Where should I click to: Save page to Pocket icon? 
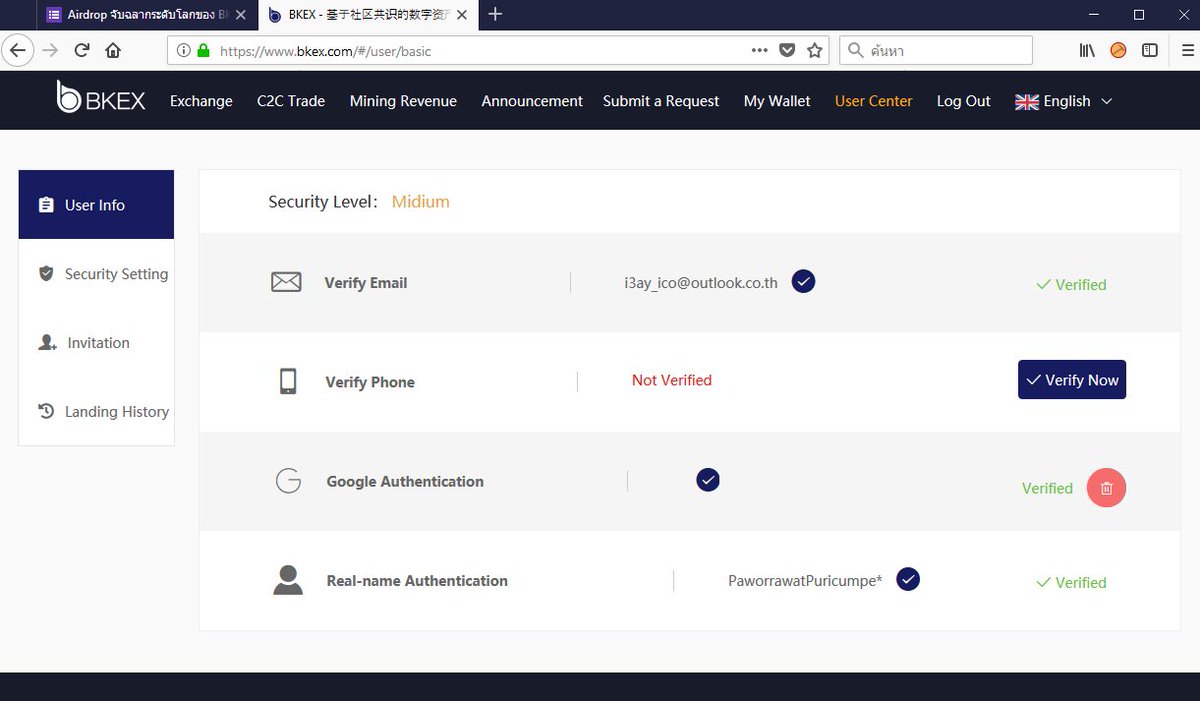click(x=787, y=50)
